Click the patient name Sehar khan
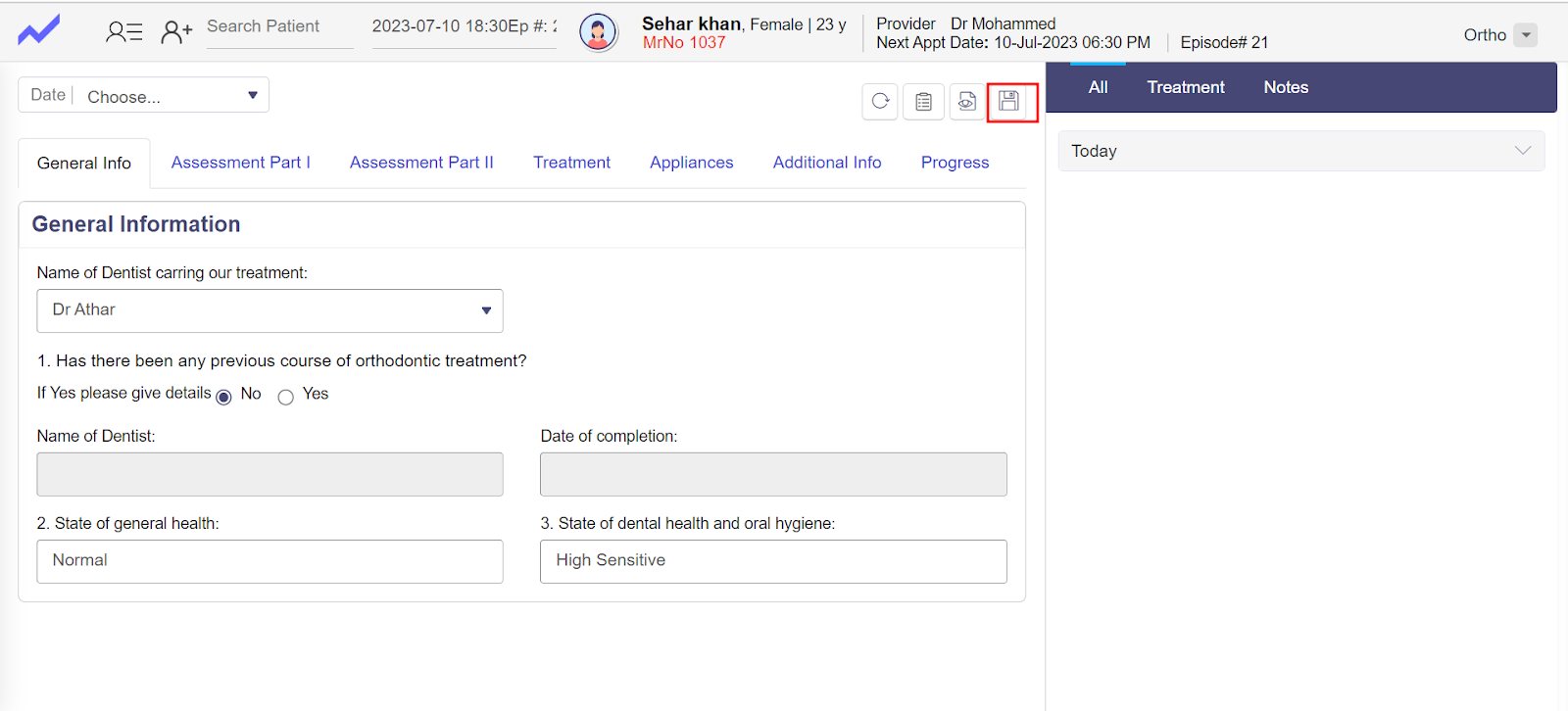Image resolution: width=1568 pixels, height=711 pixels. coord(691,24)
